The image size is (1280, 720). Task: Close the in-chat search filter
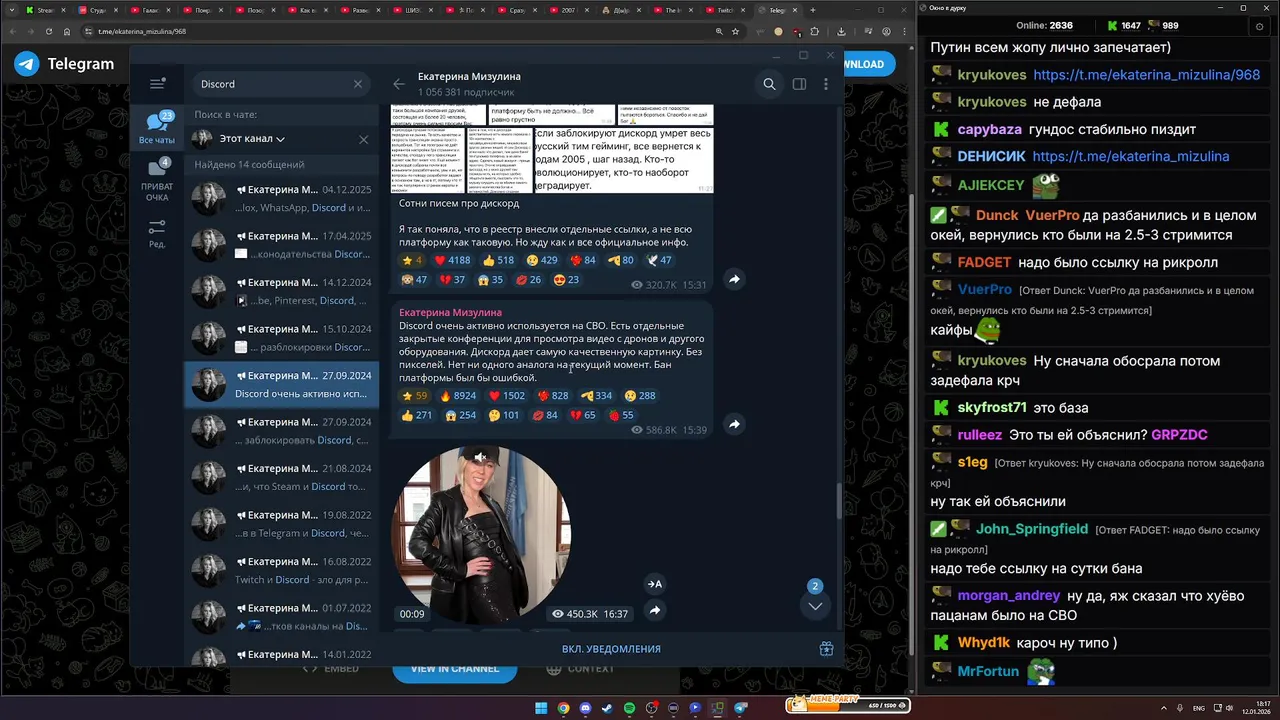point(364,139)
